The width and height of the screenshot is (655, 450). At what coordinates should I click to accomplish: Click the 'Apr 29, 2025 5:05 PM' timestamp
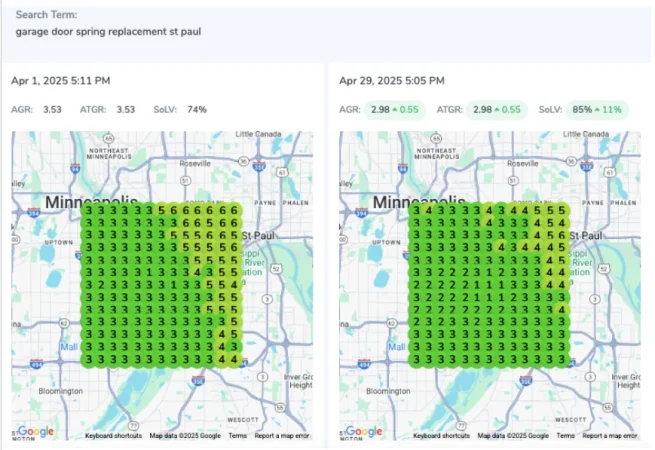coord(392,81)
